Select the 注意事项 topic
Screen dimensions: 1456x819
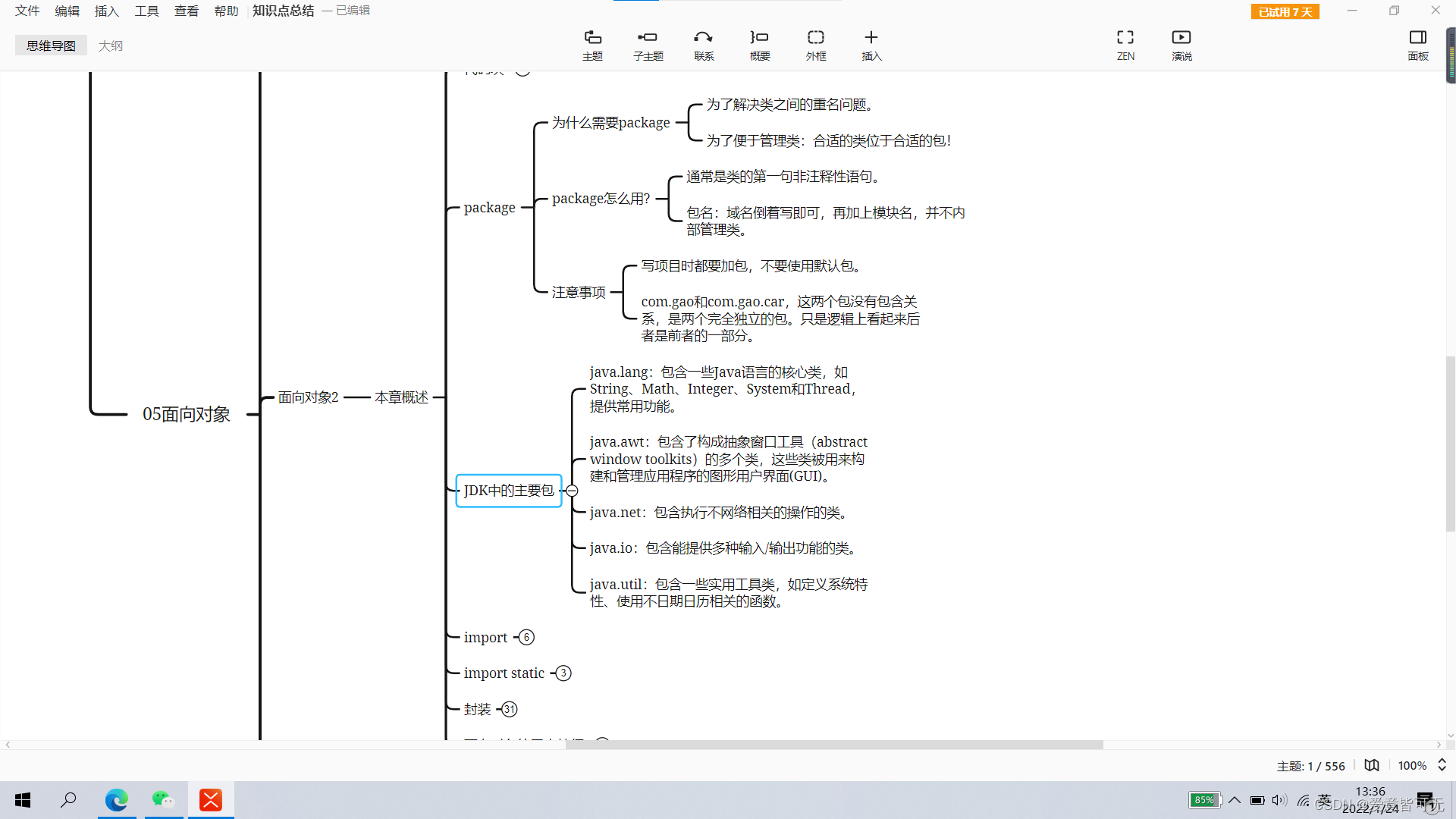pyautogui.click(x=579, y=292)
